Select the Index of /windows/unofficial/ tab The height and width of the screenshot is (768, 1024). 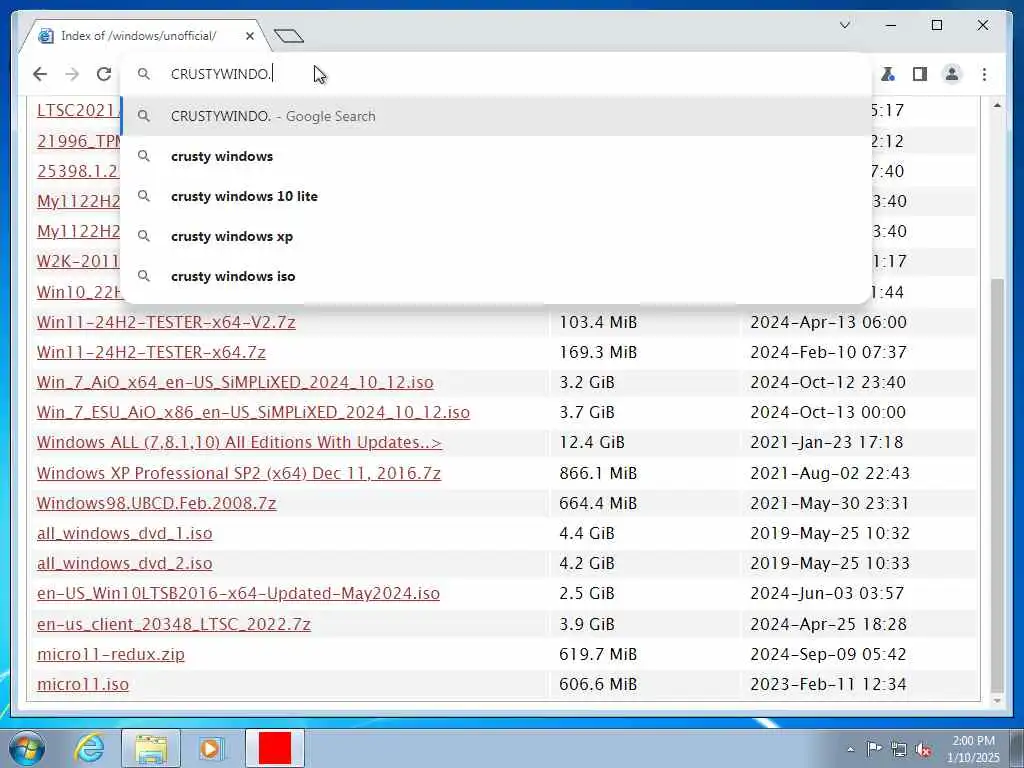tap(145, 36)
